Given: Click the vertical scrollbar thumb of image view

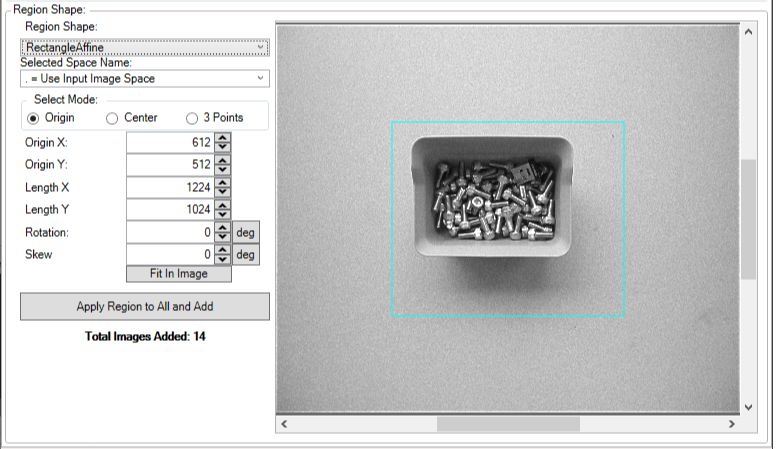Looking at the screenshot, I should 748,219.
